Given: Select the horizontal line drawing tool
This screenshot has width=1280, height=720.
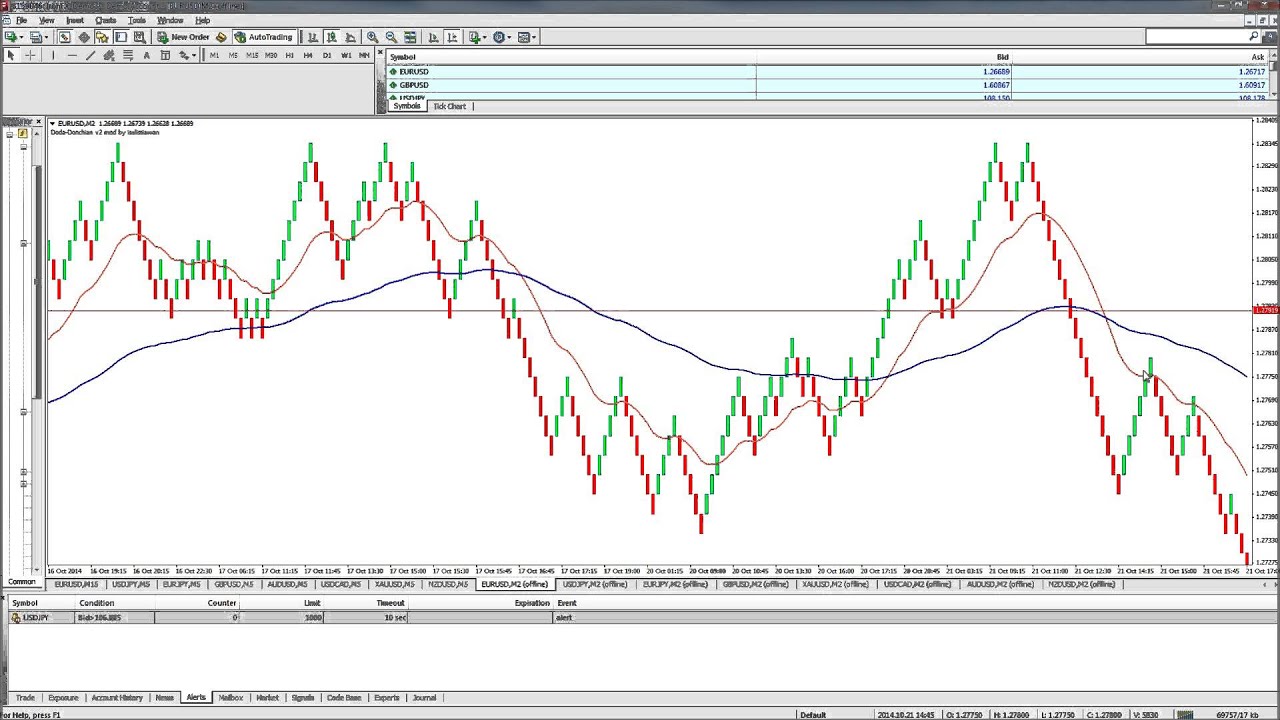Looking at the screenshot, I should pos(72,55).
